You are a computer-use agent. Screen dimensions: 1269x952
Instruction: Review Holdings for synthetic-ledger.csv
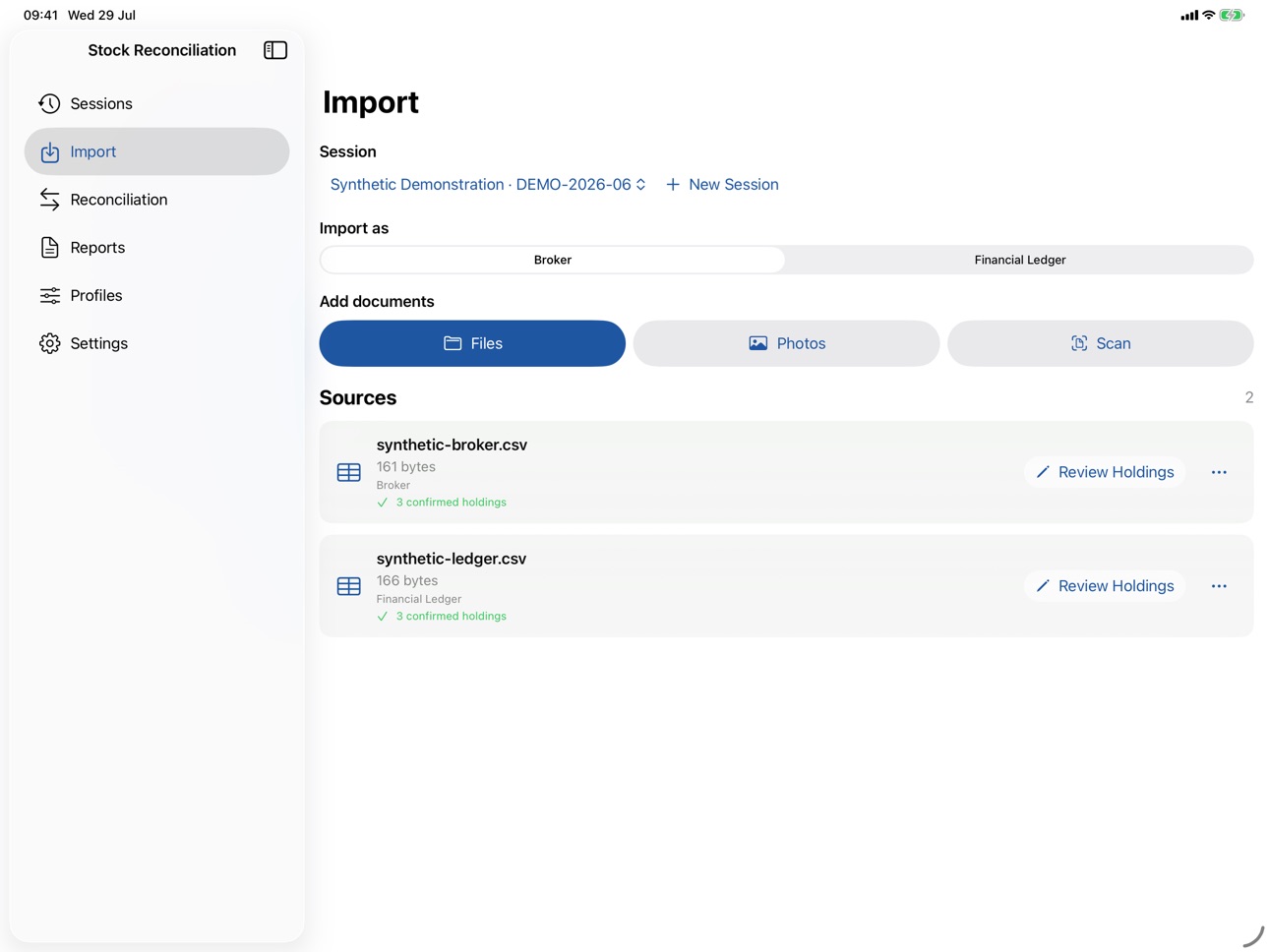[x=1106, y=586]
